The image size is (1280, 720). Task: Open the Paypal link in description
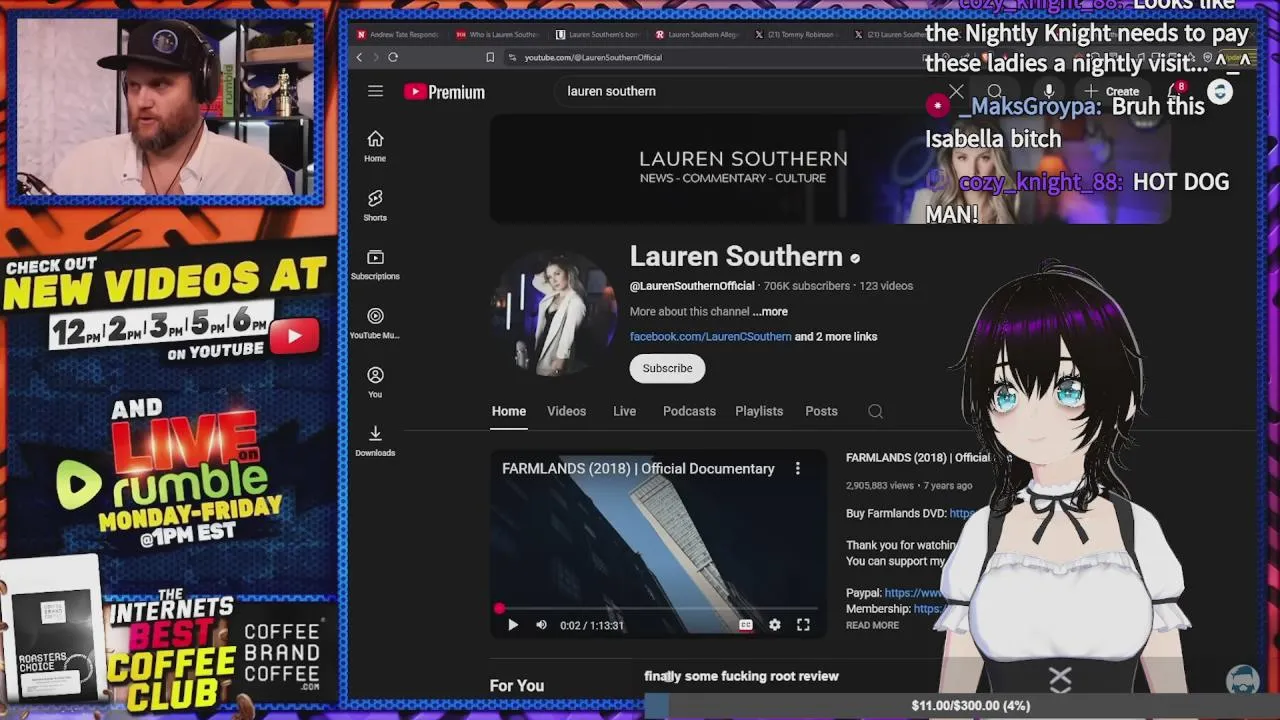[914, 593]
